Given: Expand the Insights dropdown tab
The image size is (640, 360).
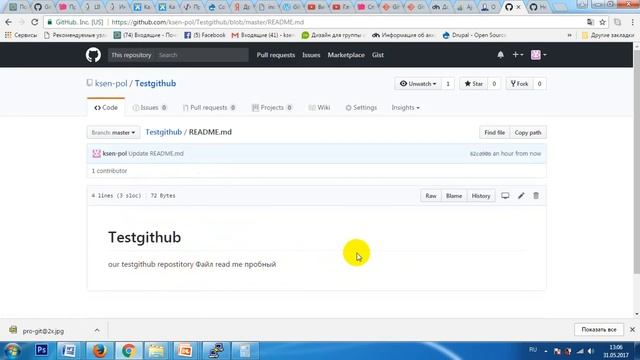Looking at the screenshot, I should [405, 108].
